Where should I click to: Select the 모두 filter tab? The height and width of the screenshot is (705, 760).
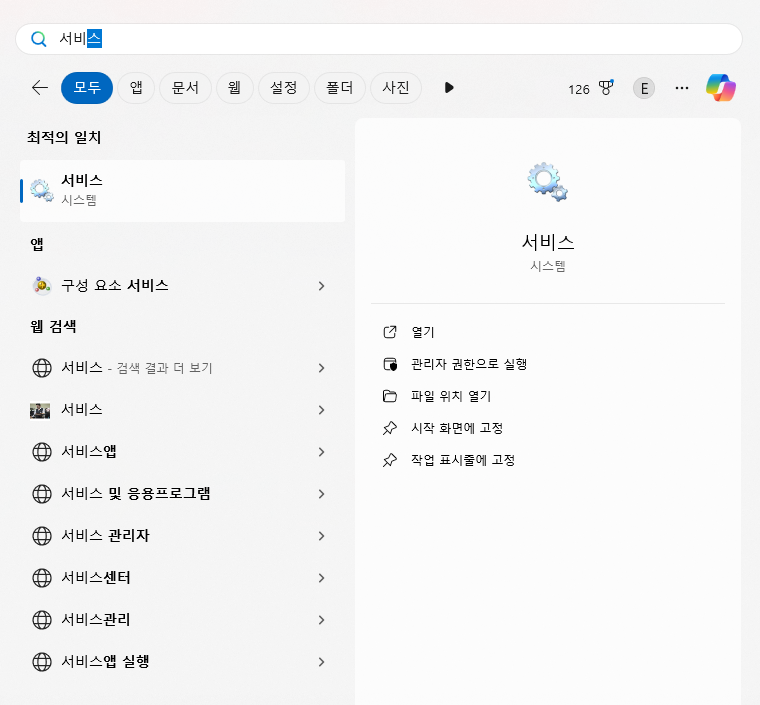(x=87, y=88)
